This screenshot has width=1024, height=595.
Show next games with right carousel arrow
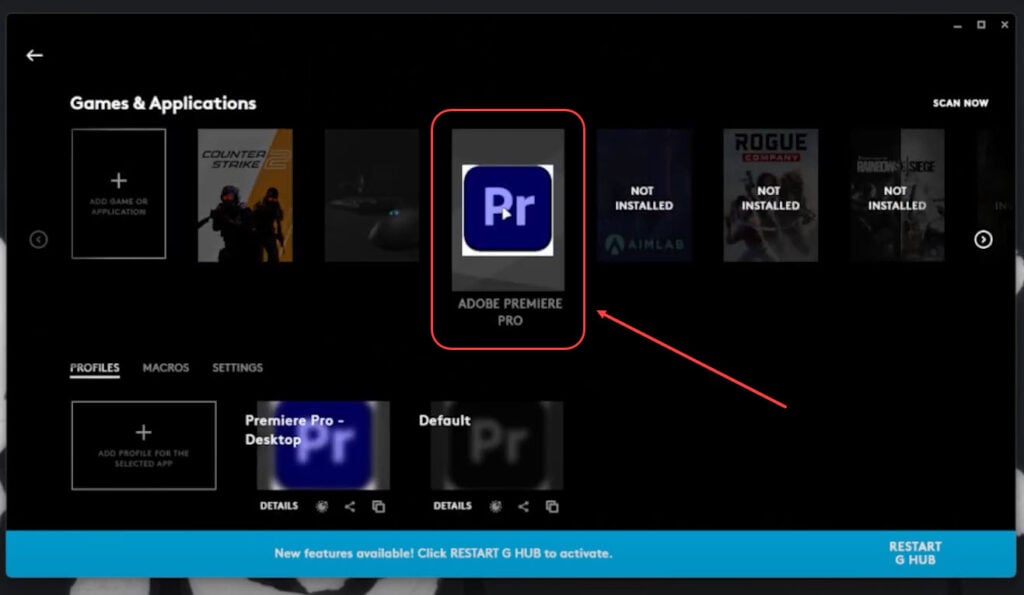click(983, 240)
